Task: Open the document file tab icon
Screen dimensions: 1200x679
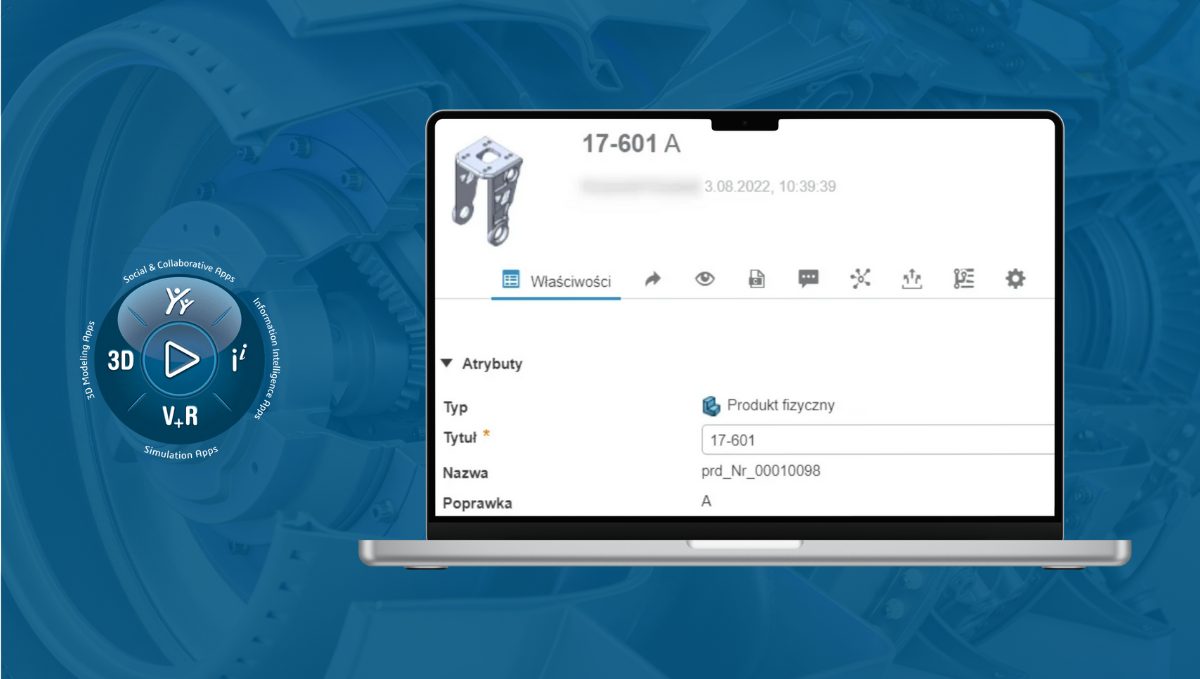Action: pyautogui.click(x=757, y=280)
